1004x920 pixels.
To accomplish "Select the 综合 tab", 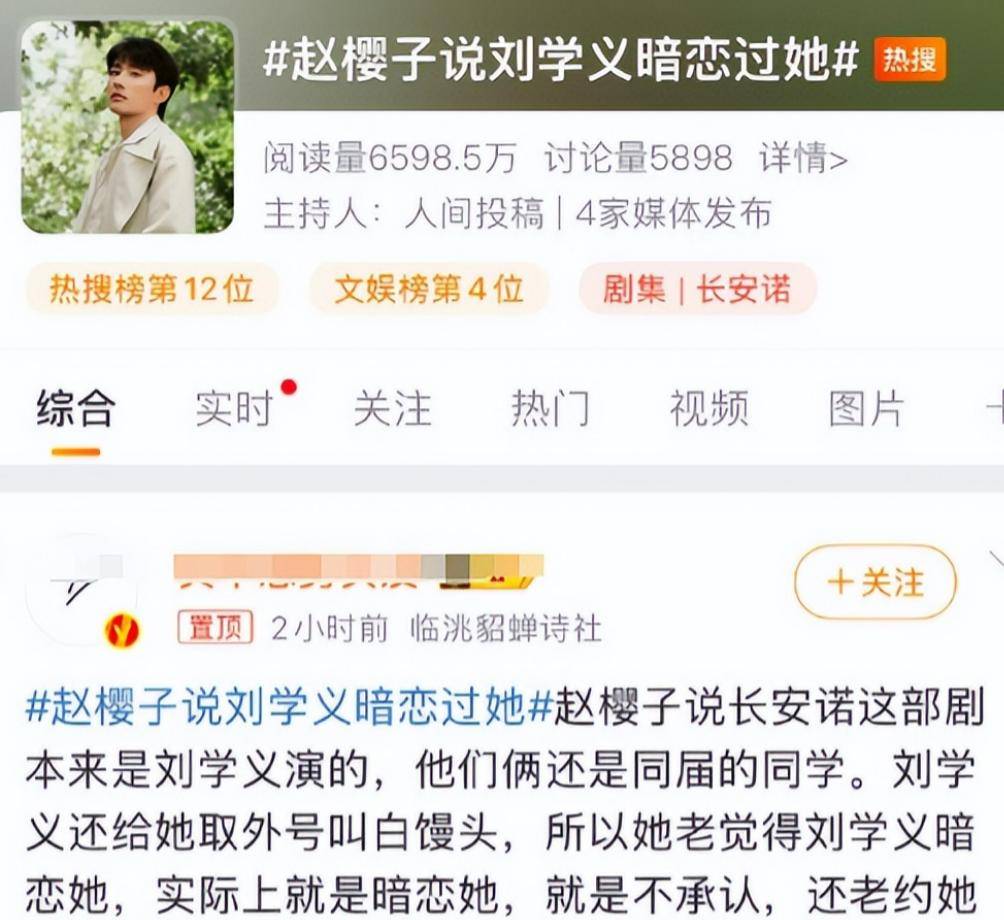I will 76,408.
